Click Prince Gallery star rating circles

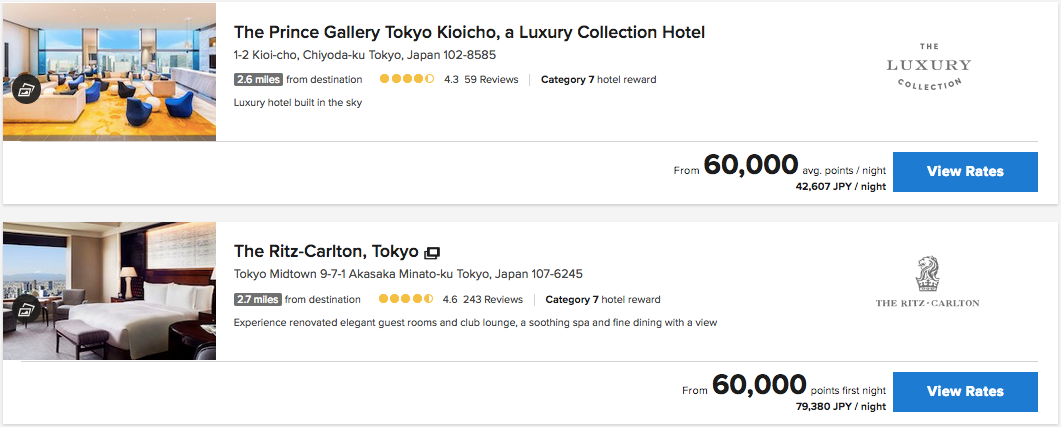click(x=406, y=79)
